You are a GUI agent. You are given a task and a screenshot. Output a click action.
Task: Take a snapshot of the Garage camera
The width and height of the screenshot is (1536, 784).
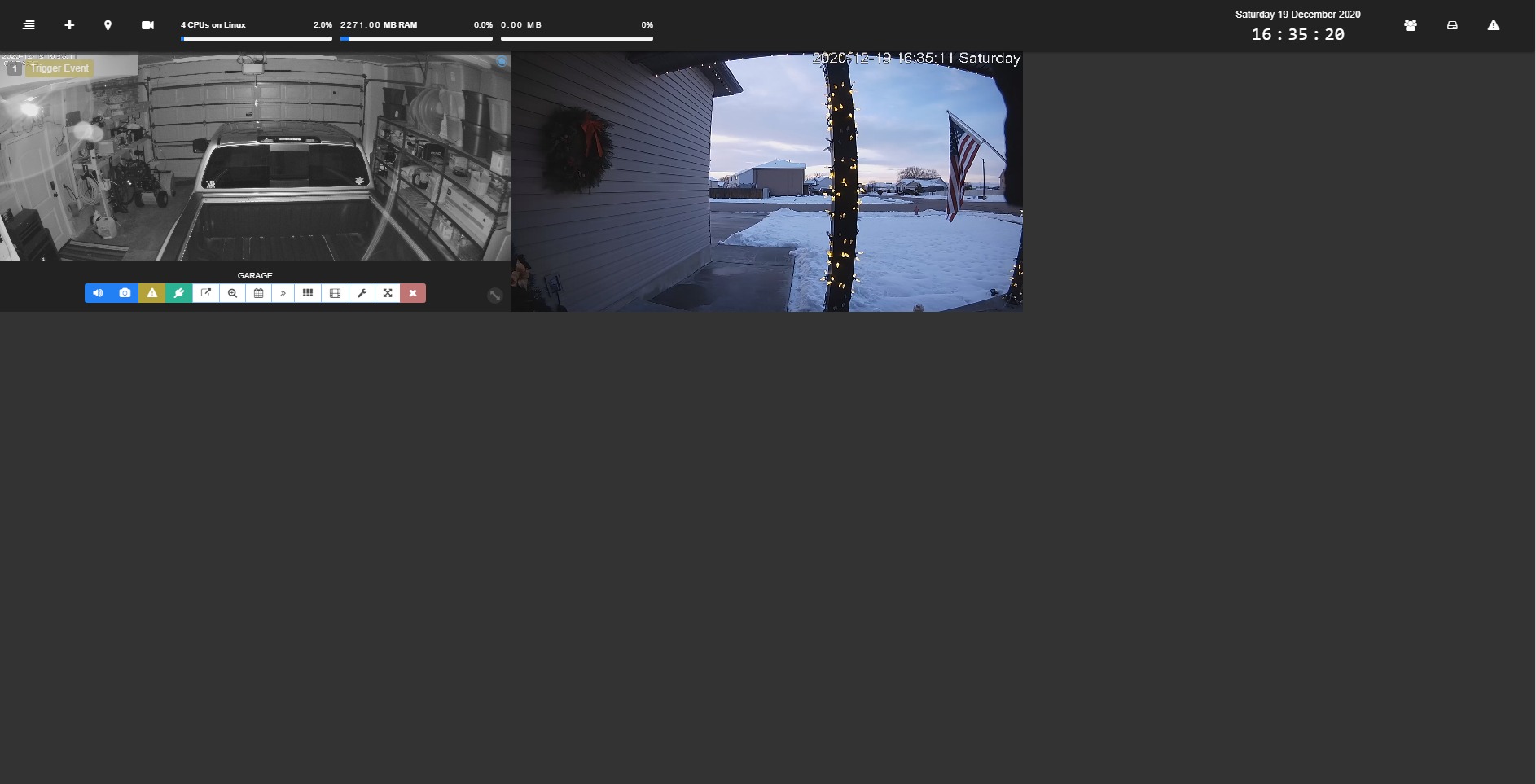[125, 293]
